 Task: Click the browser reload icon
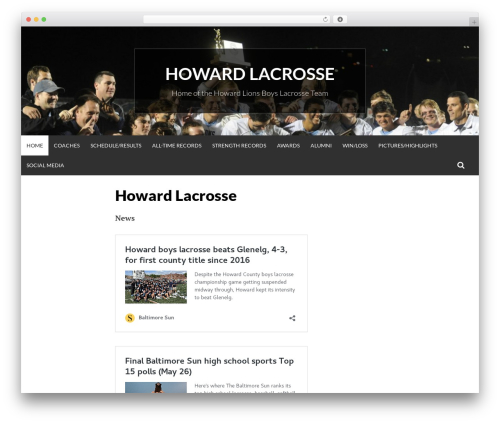(x=325, y=19)
